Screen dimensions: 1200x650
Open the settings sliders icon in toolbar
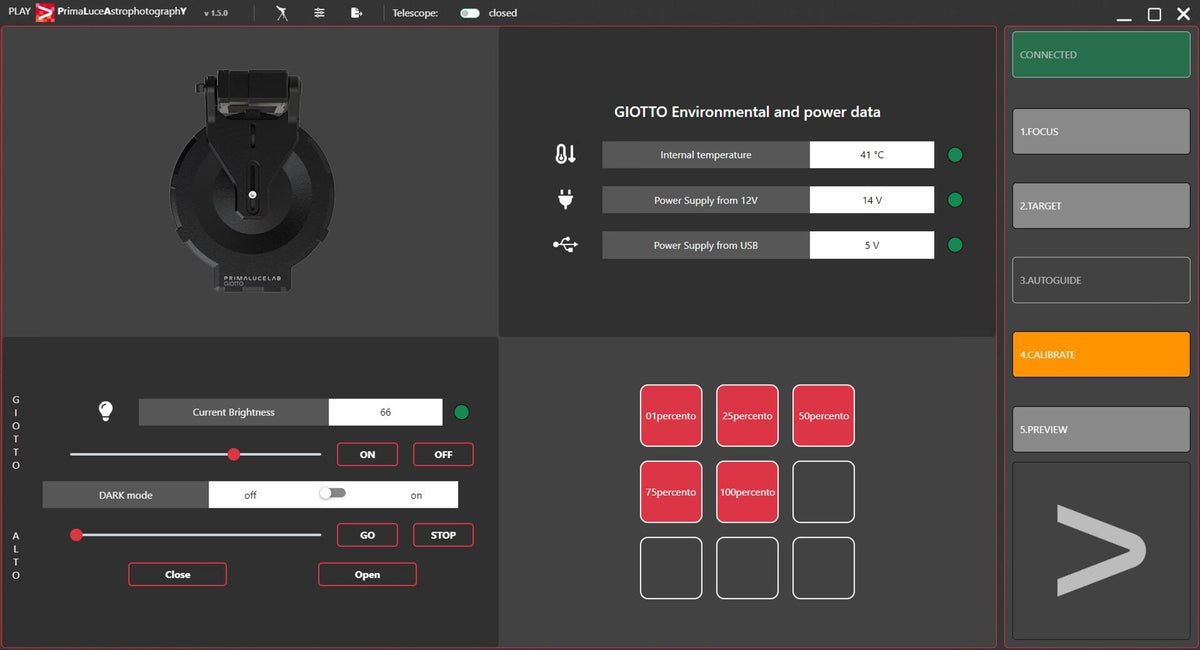(x=319, y=13)
